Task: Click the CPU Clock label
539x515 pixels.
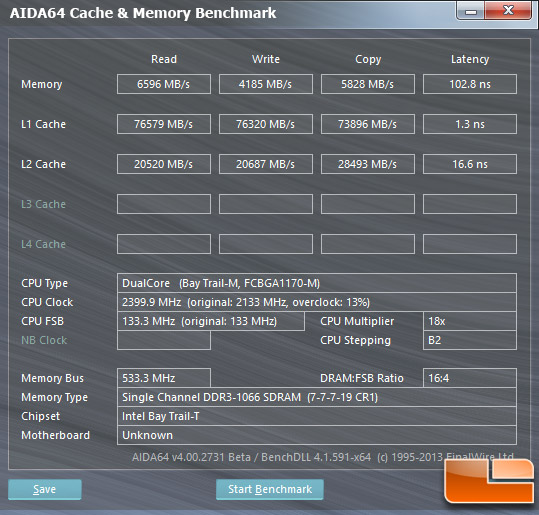Action: [x=47, y=302]
